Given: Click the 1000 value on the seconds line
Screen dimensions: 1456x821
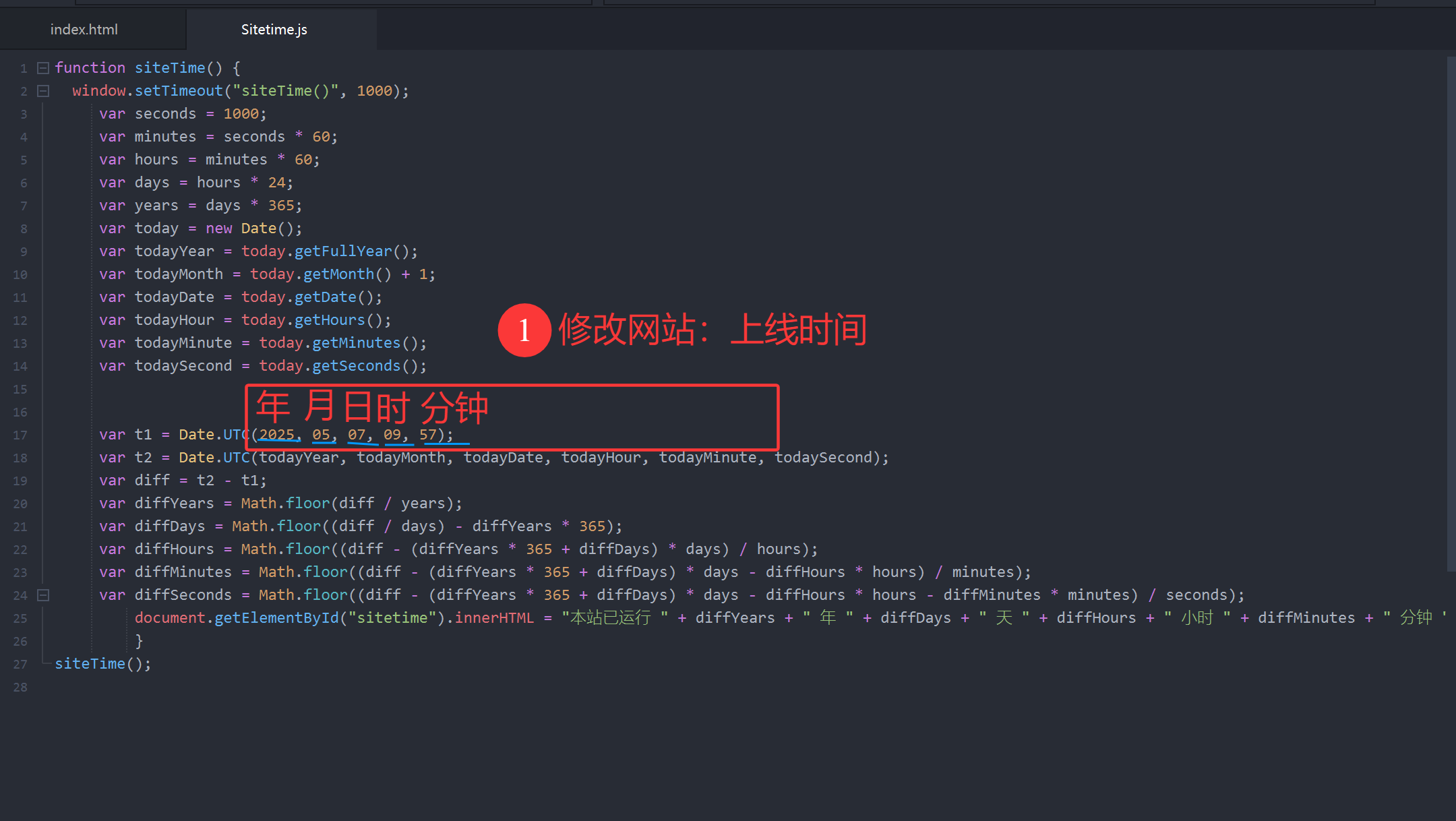Looking at the screenshot, I should (241, 114).
